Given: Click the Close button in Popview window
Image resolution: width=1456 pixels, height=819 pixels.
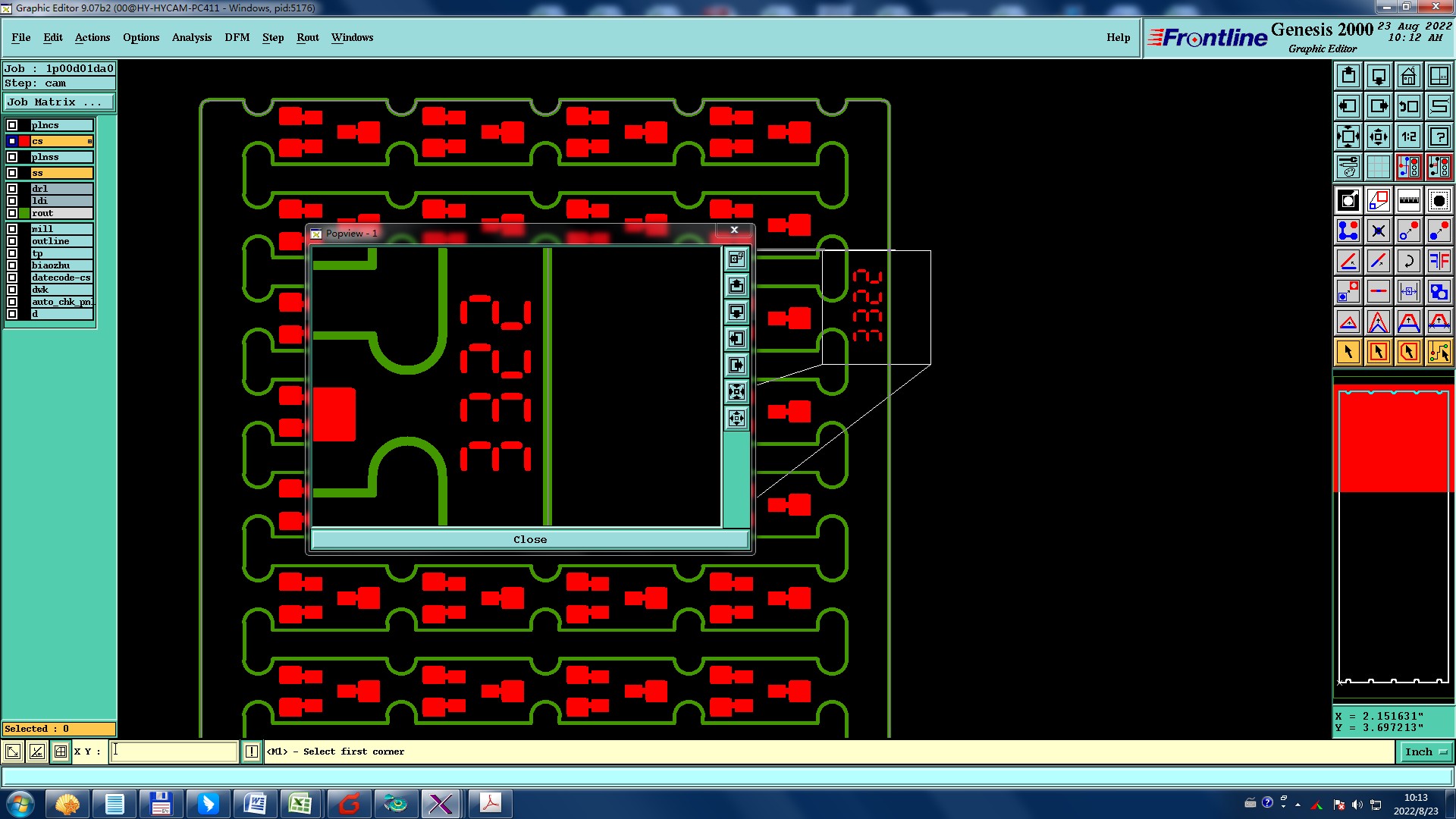Looking at the screenshot, I should coord(530,539).
